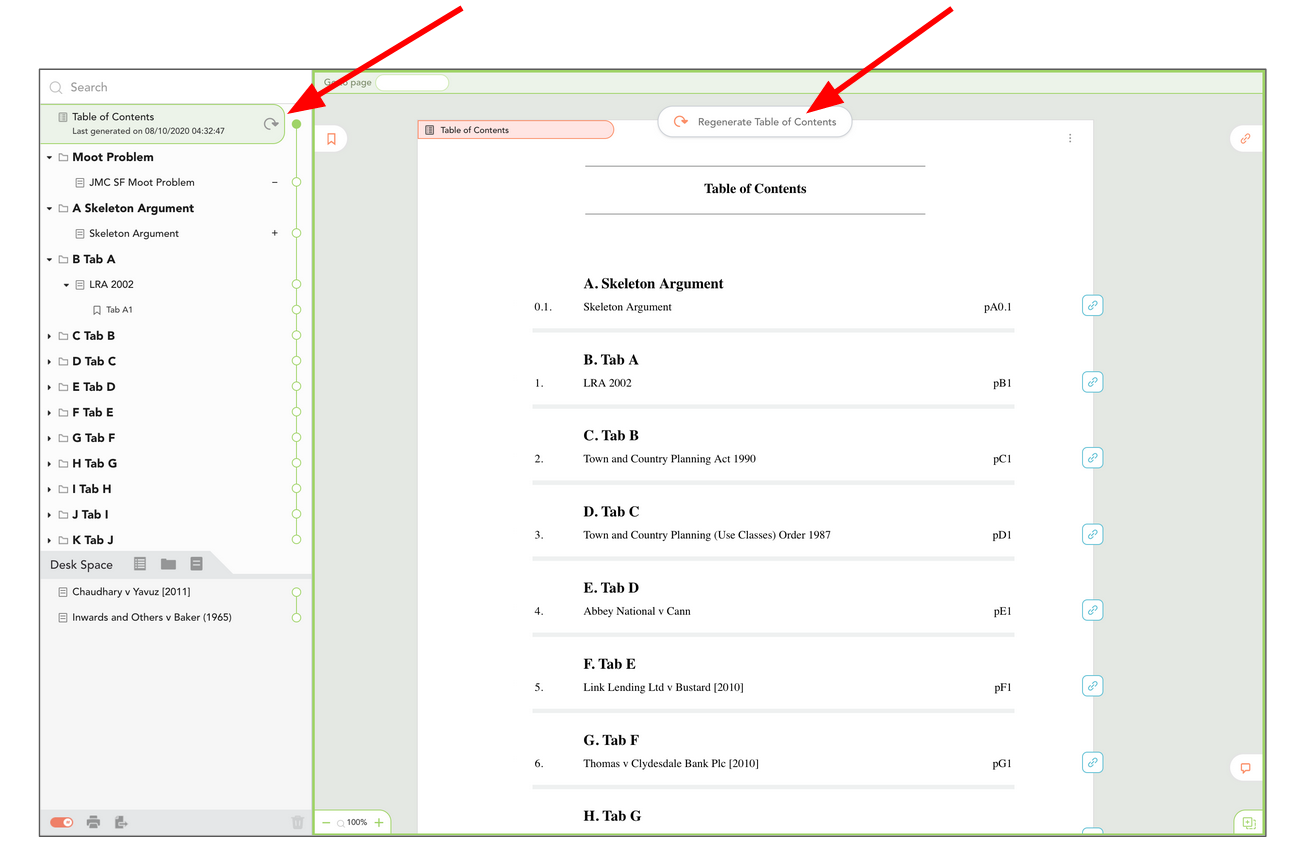Expand the C Tab B folder
1290x860 pixels.
click(x=50, y=336)
